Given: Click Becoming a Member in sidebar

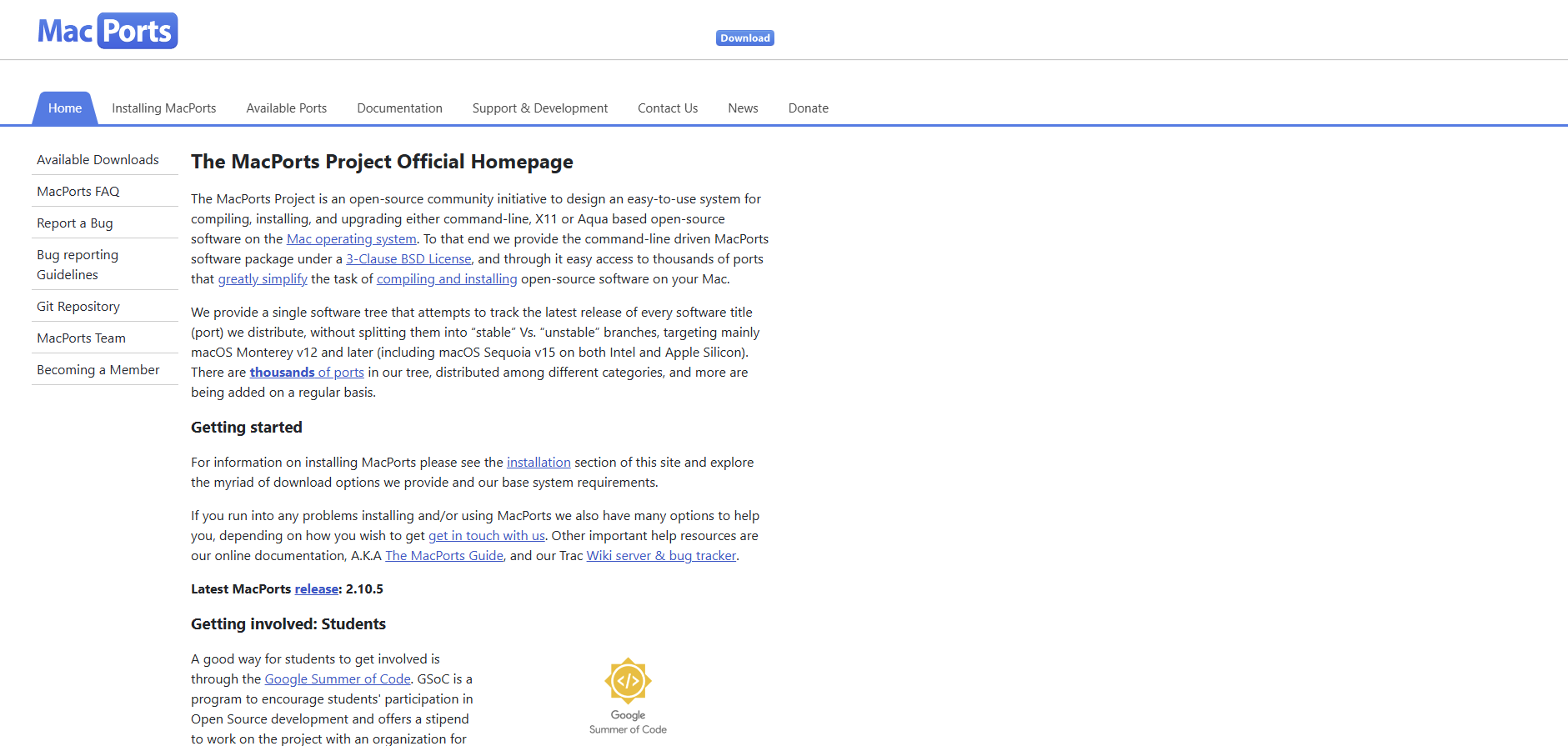Looking at the screenshot, I should coord(105,369).
